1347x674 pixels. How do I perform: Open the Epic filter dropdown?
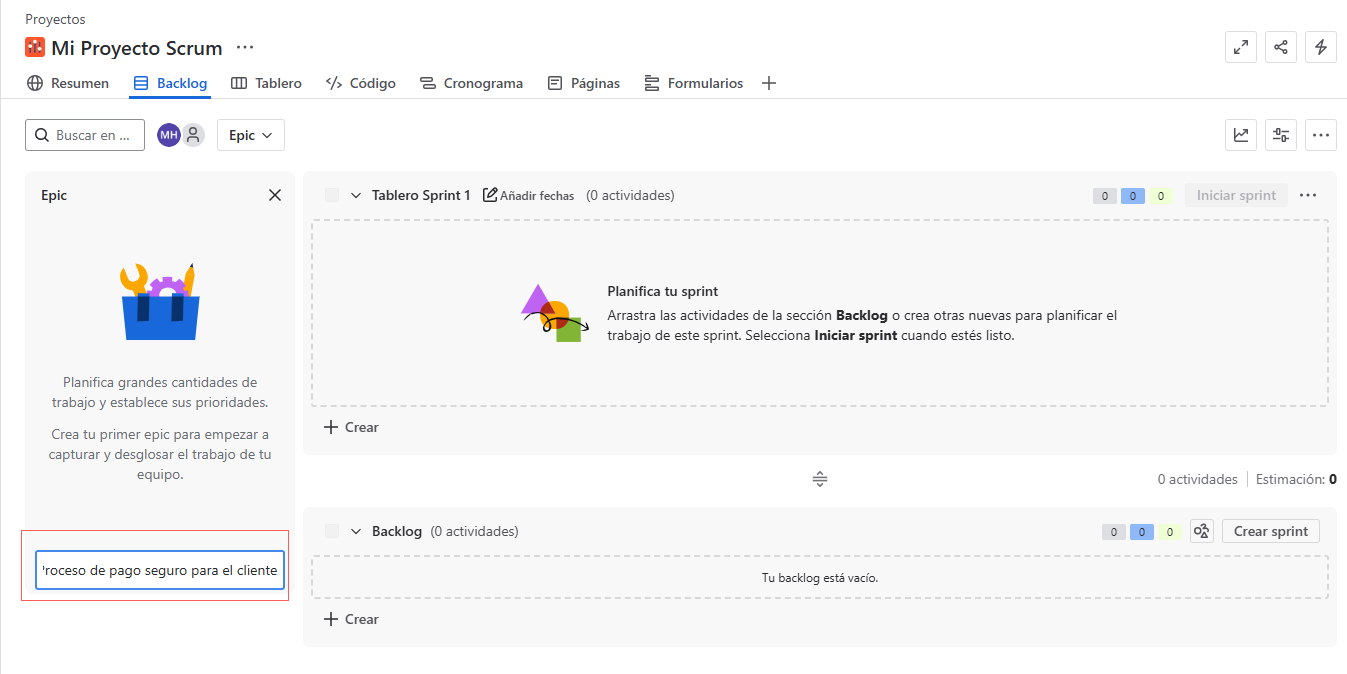(250, 135)
